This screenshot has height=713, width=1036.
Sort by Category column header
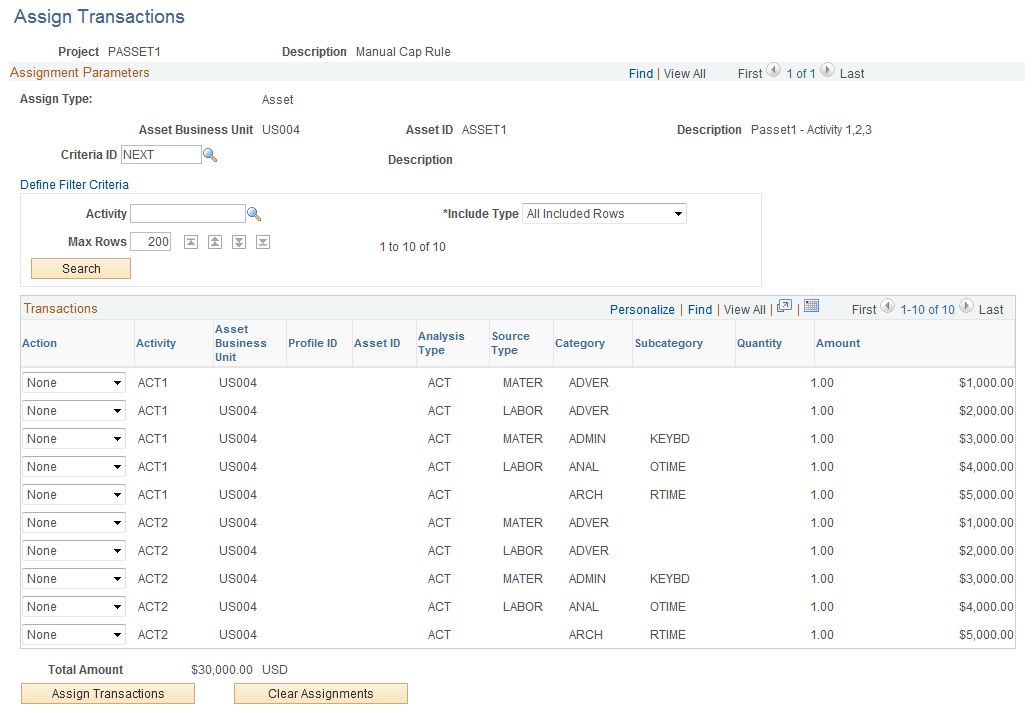tap(580, 344)
